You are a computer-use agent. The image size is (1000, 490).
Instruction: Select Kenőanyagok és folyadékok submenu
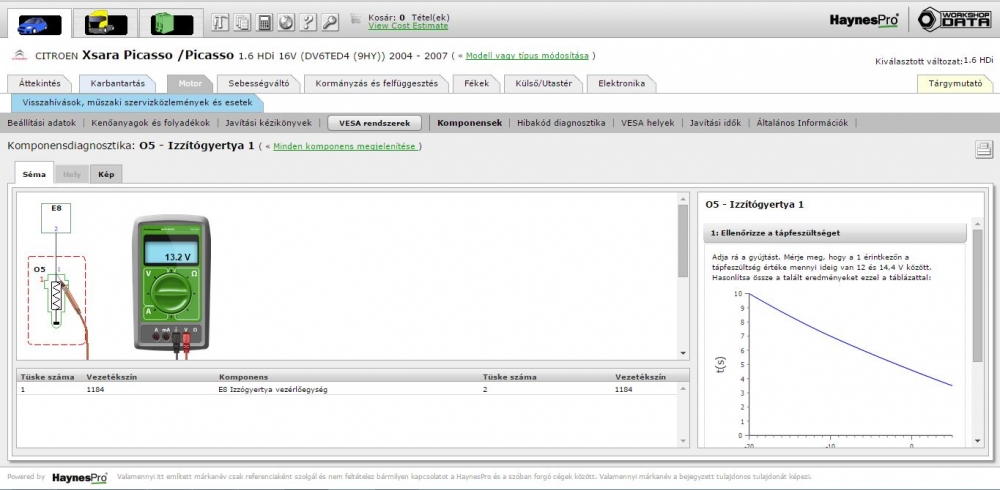tap(151, 123)
